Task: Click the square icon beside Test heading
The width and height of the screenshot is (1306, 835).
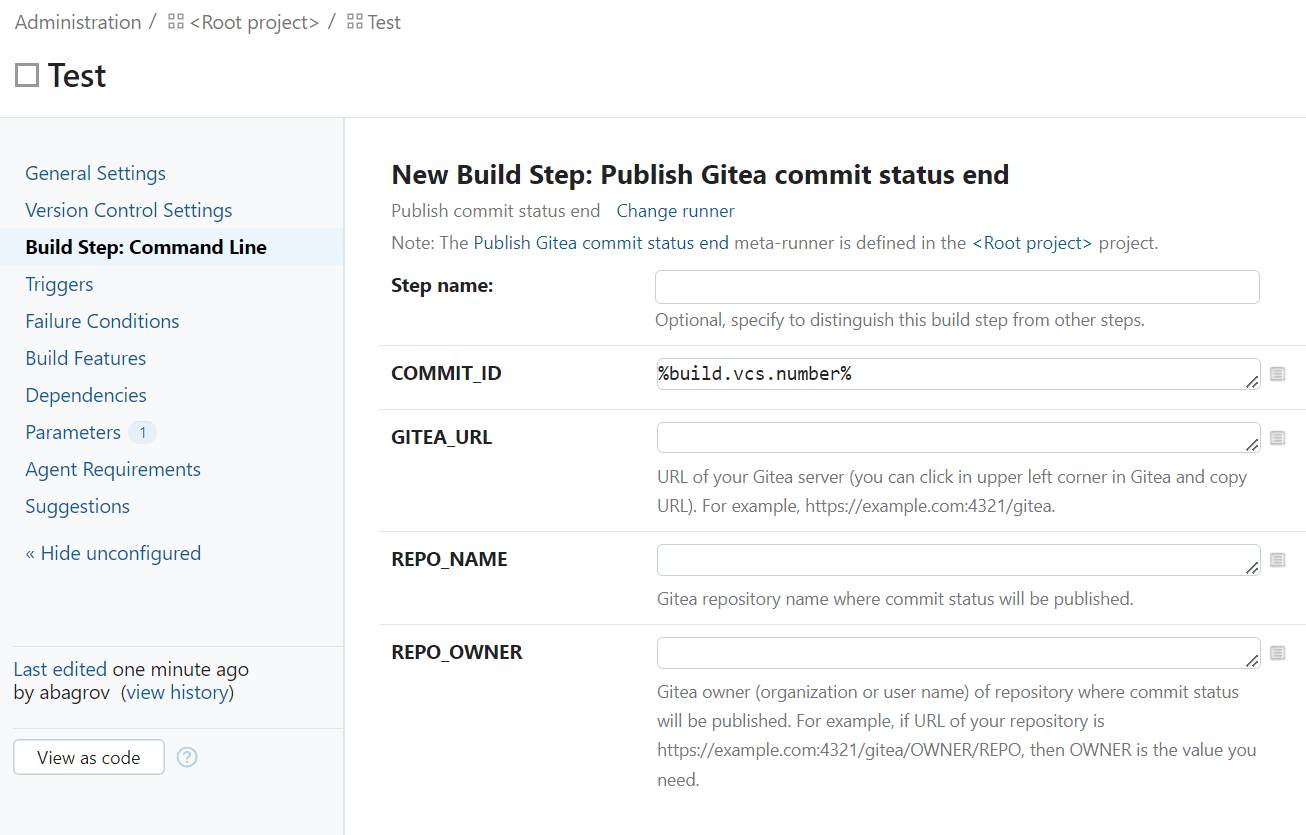Action: (x=27, y=75)
